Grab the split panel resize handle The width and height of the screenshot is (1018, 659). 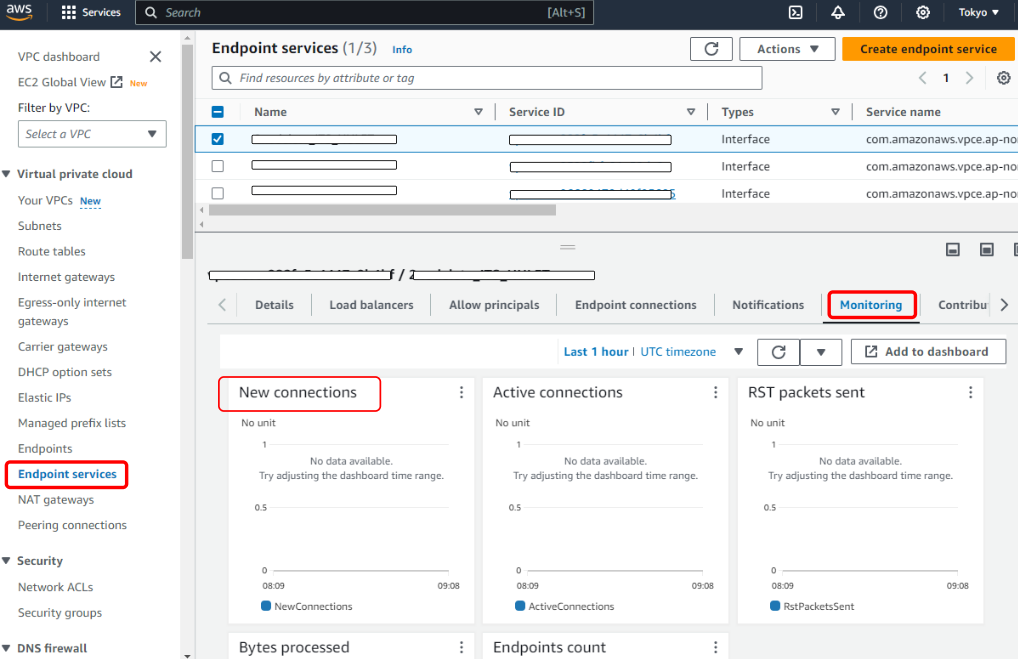click(567, 247)
